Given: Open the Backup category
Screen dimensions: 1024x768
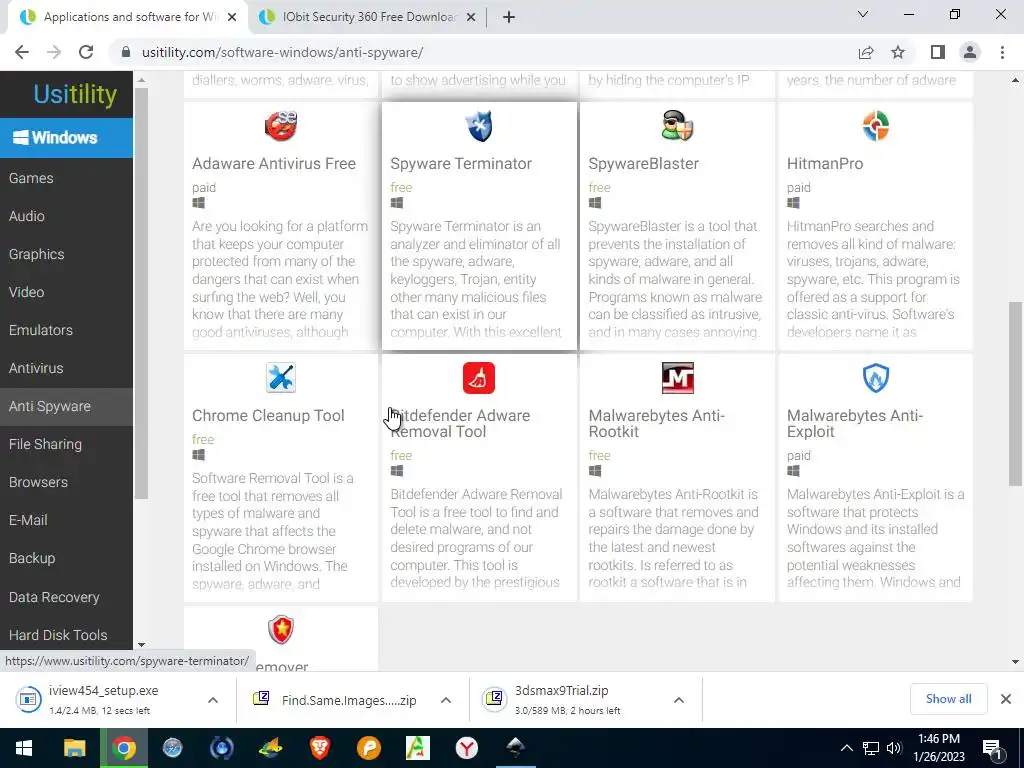Looking at the screenshot, I should 32,558.
